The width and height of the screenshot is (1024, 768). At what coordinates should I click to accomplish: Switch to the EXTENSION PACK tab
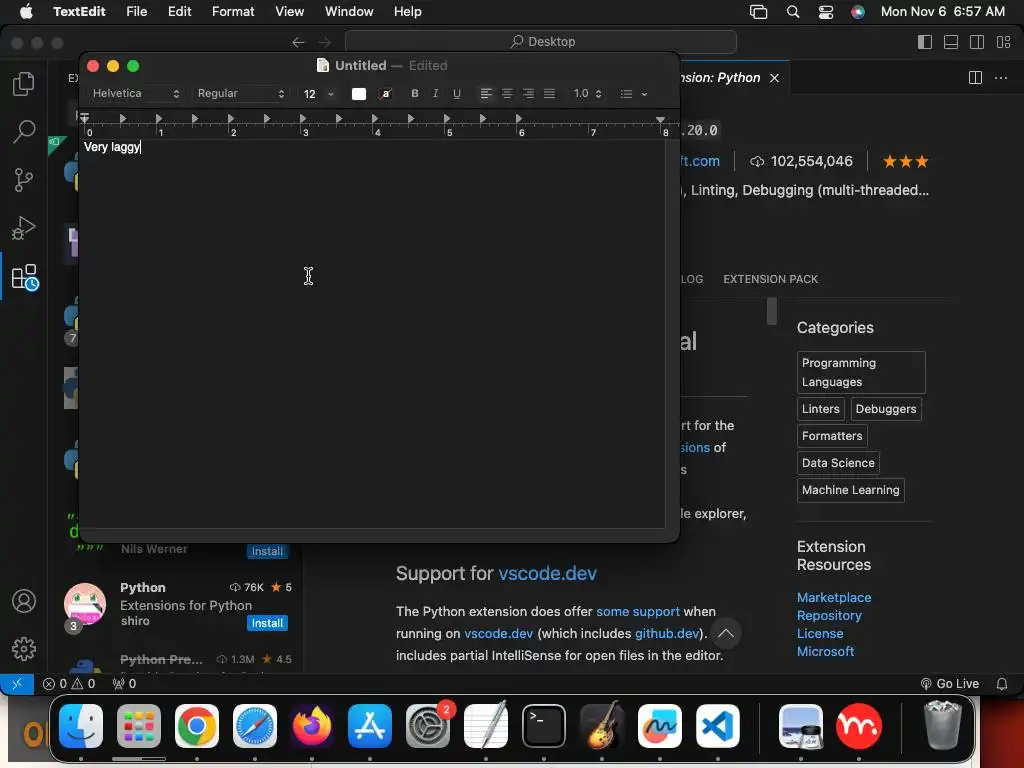(770, 279)
